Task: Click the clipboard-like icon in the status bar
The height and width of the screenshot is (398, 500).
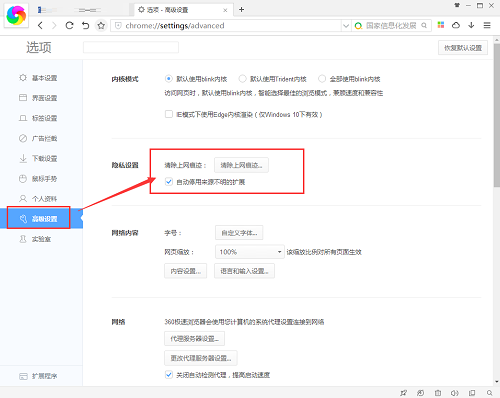Action: pyautogui.click(x=438, y=393)
